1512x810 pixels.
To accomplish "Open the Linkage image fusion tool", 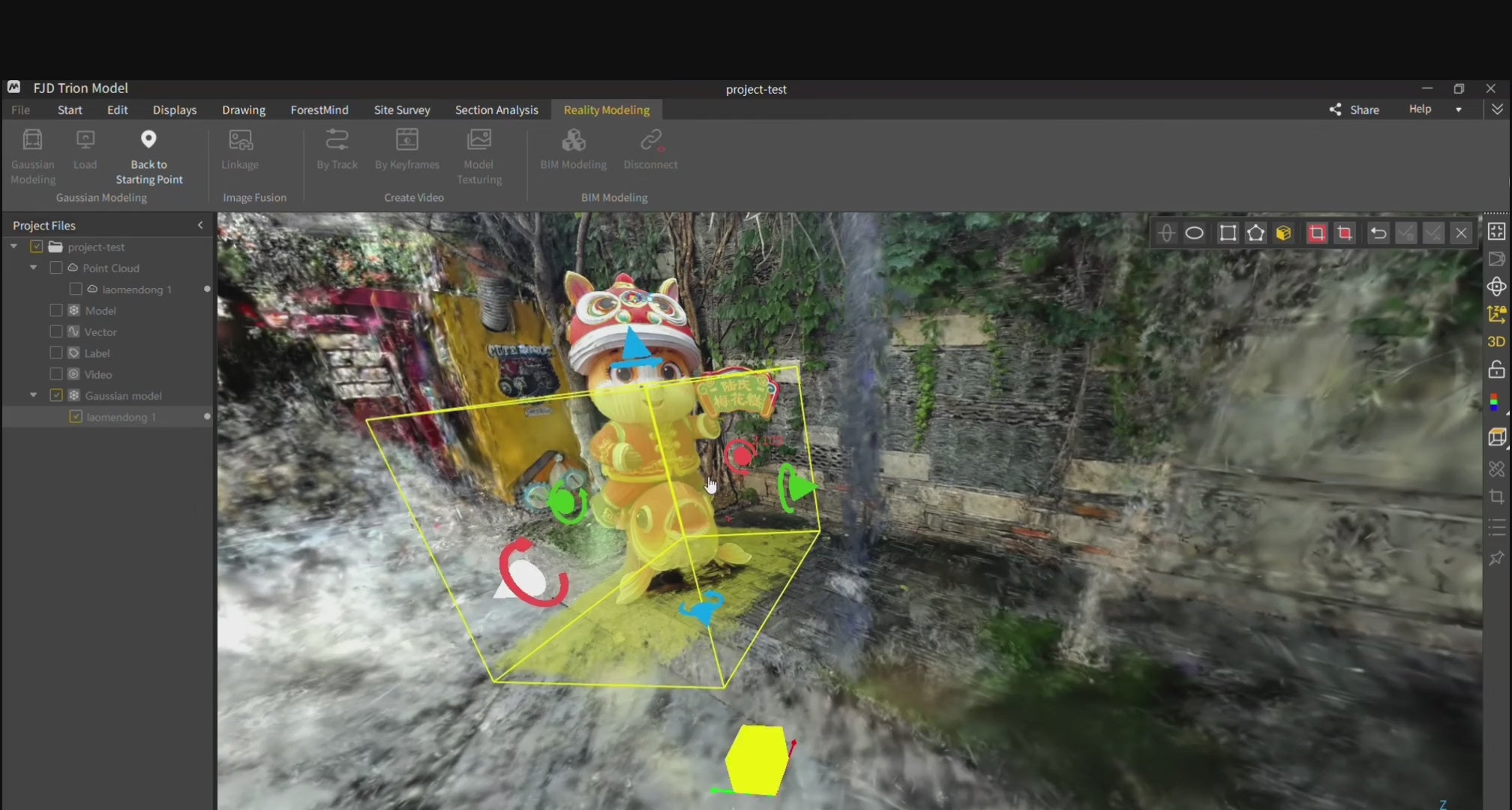I will pyautogui.click(x=240, y=140).
